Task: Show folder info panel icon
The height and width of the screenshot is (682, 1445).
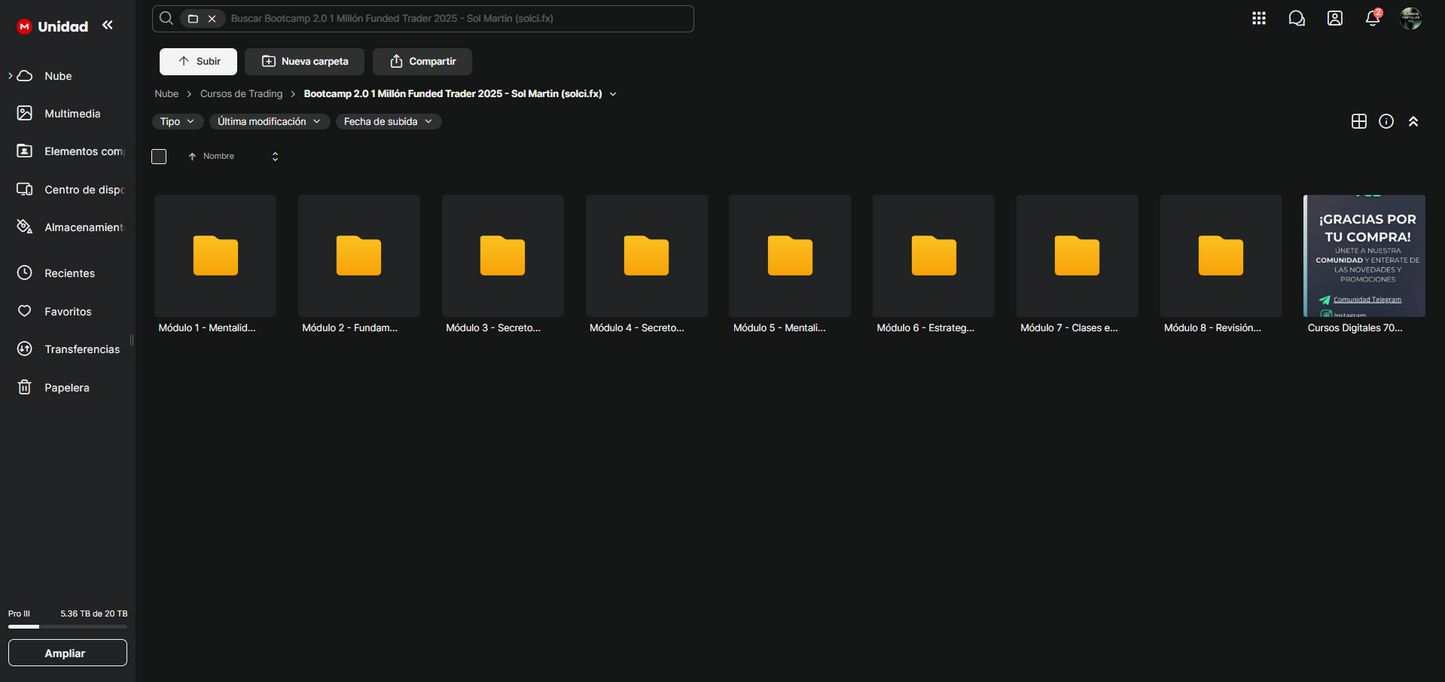Action: click(1386, 121)
